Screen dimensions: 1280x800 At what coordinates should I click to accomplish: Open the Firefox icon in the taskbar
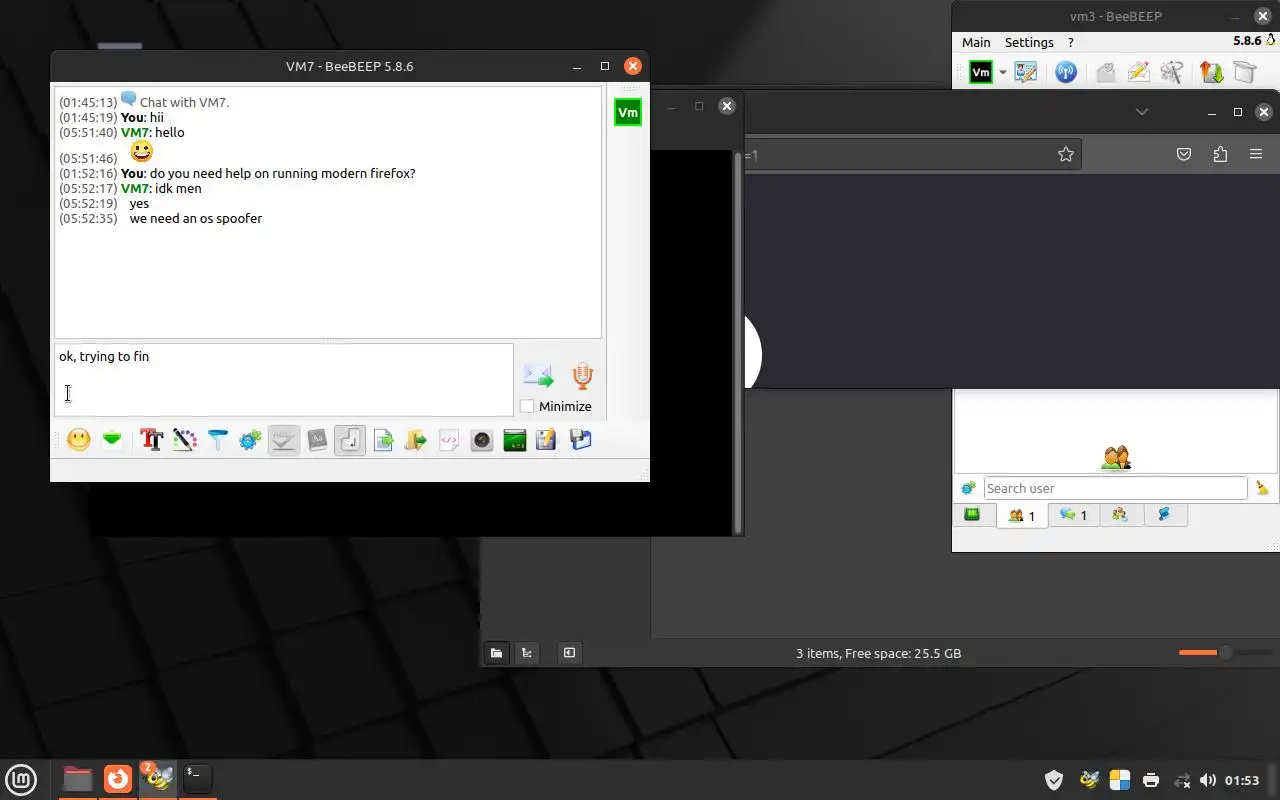point(118,778)
